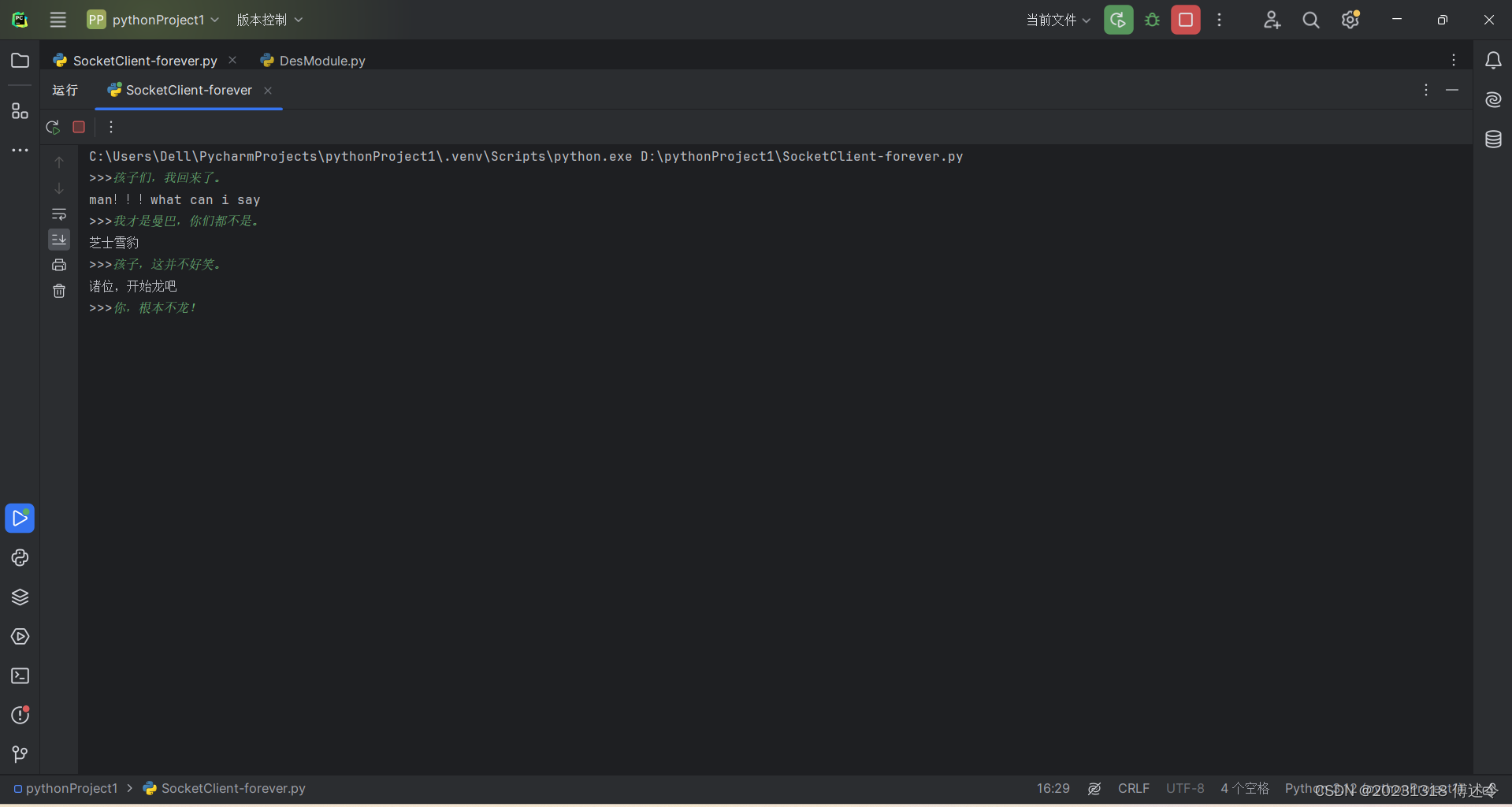This screenshot has width=1512, height=807.
Task: Click the scroll down stack trace arrow
Action: [59, 188]
